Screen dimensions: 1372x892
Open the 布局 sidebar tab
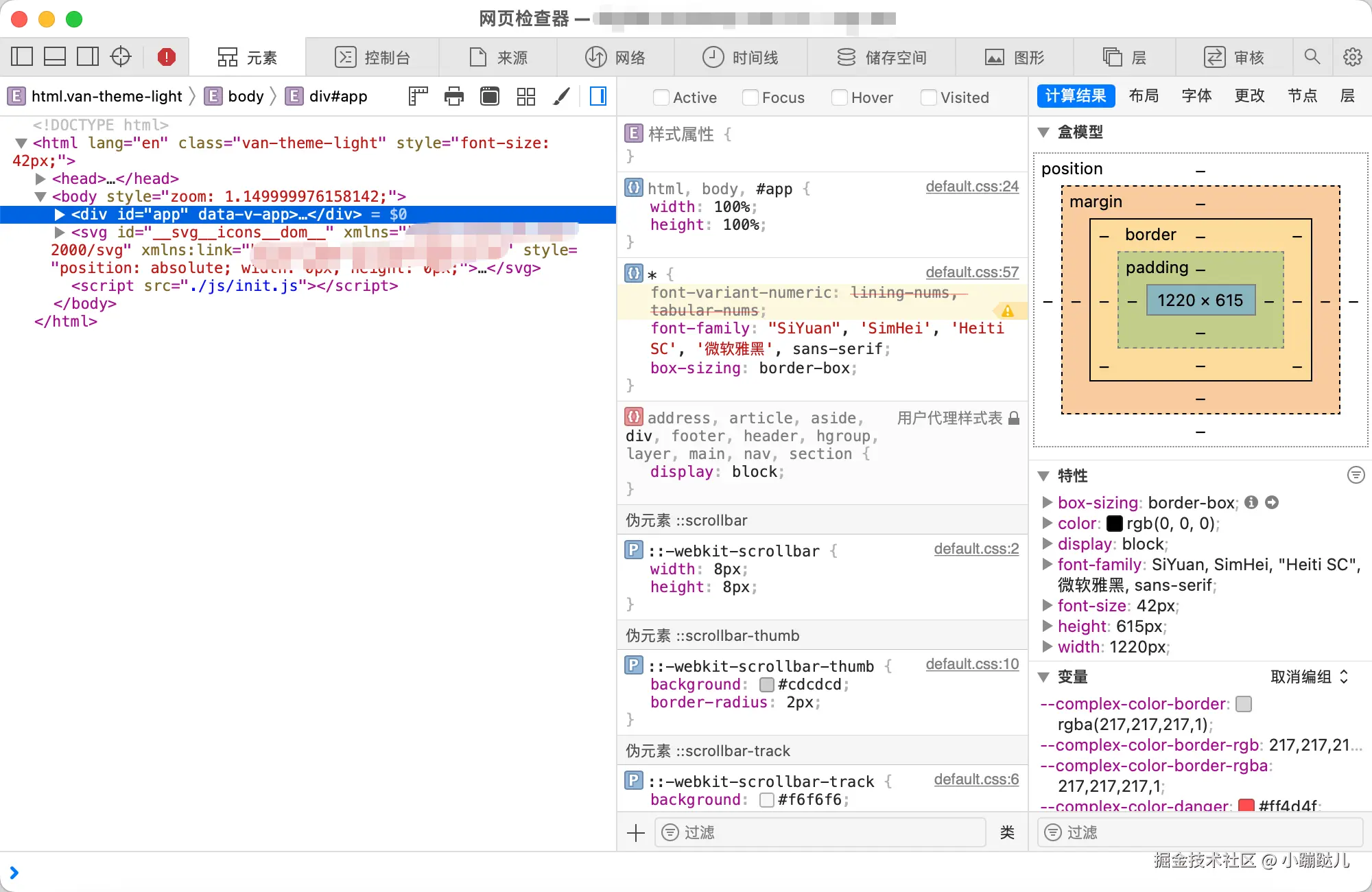tap(1144, 95)
